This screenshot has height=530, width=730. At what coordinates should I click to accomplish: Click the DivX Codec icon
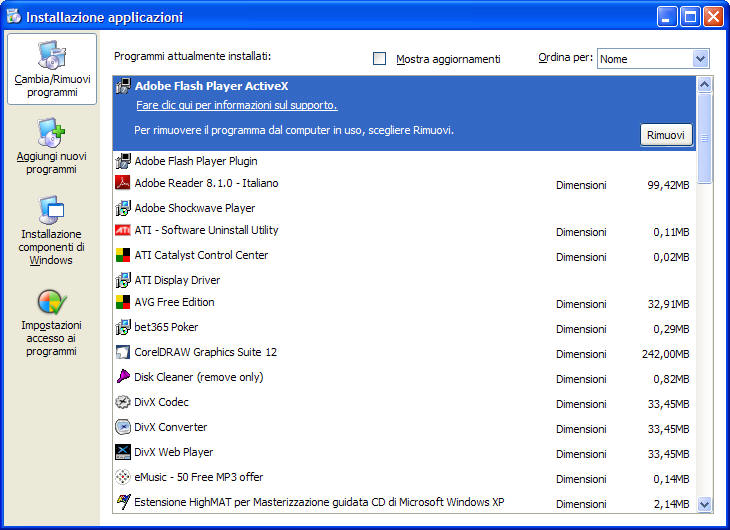123,402
